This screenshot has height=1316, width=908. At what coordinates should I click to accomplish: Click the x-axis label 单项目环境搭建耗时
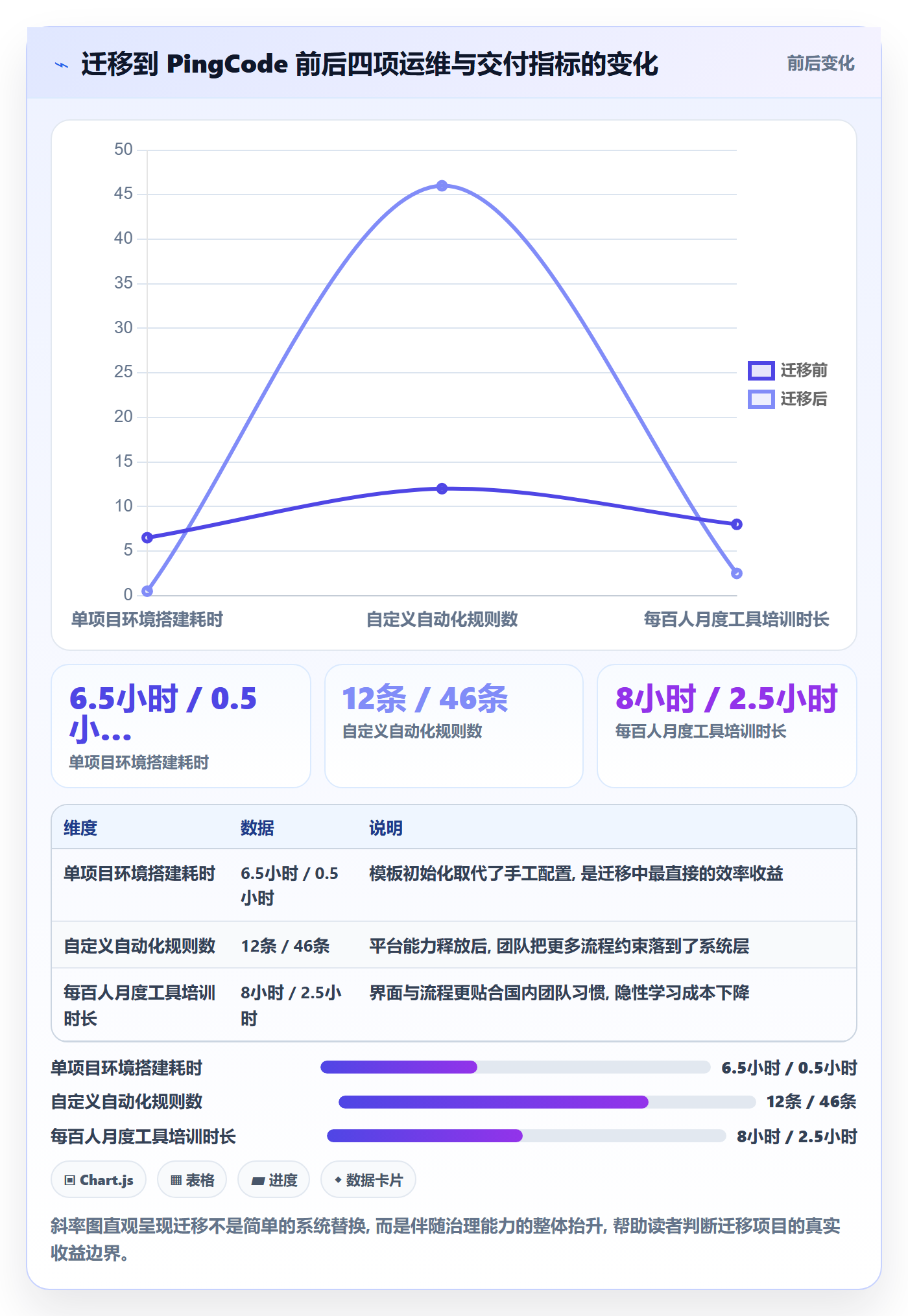(x=147, y=619)
